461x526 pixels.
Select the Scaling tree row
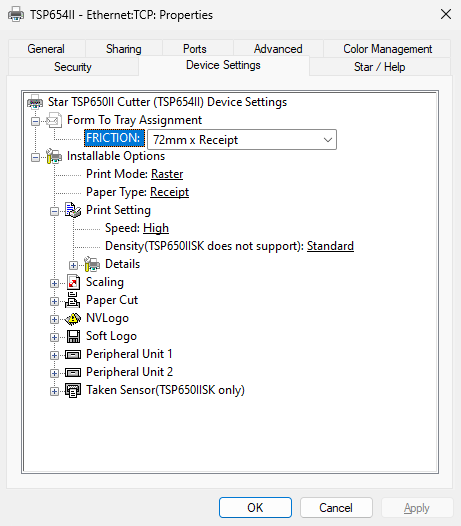click(x=105, y=282)
